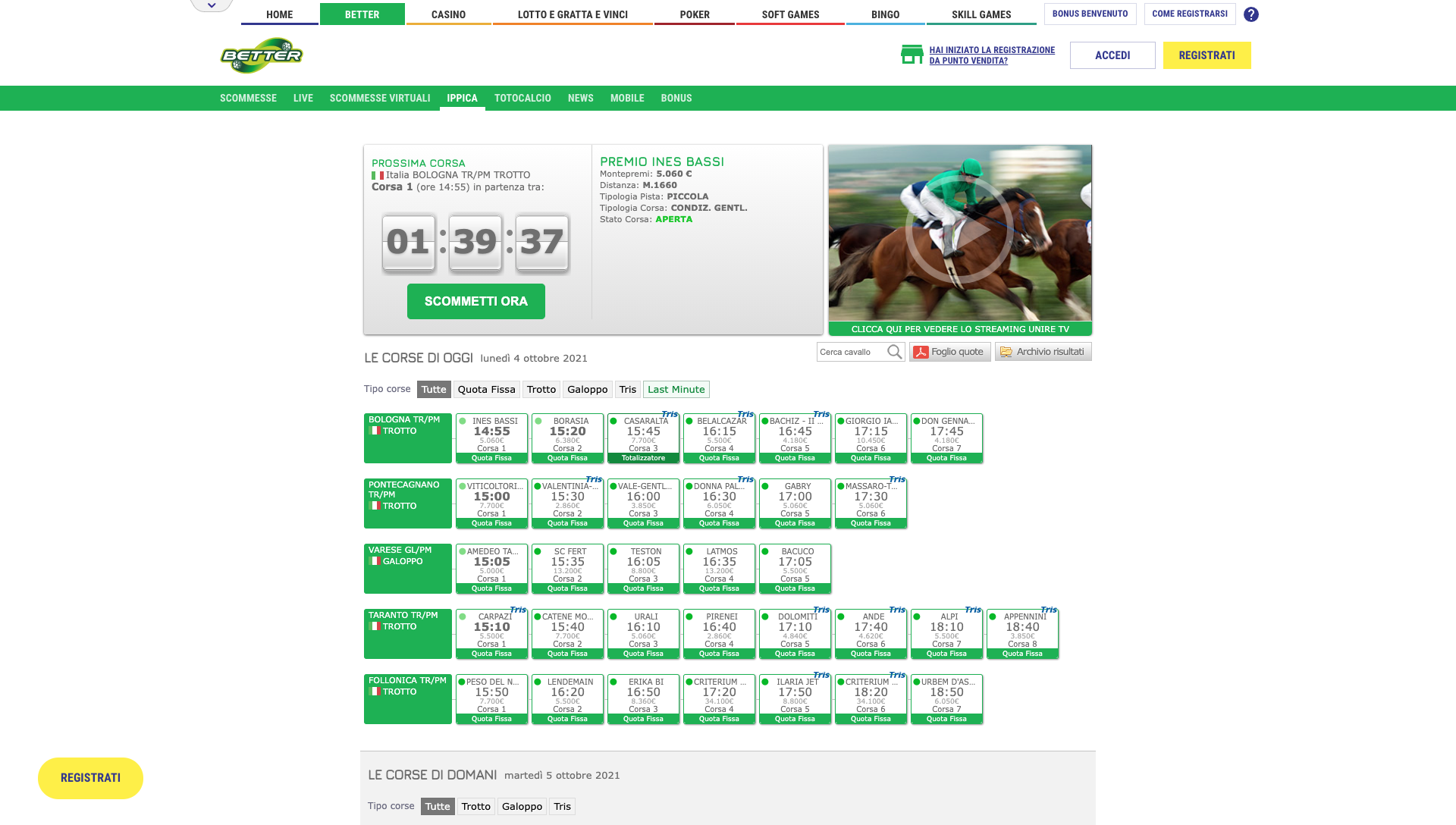Click the Better logo
1456x825 pixels.
pyautogui.click(x=262, y=55)
